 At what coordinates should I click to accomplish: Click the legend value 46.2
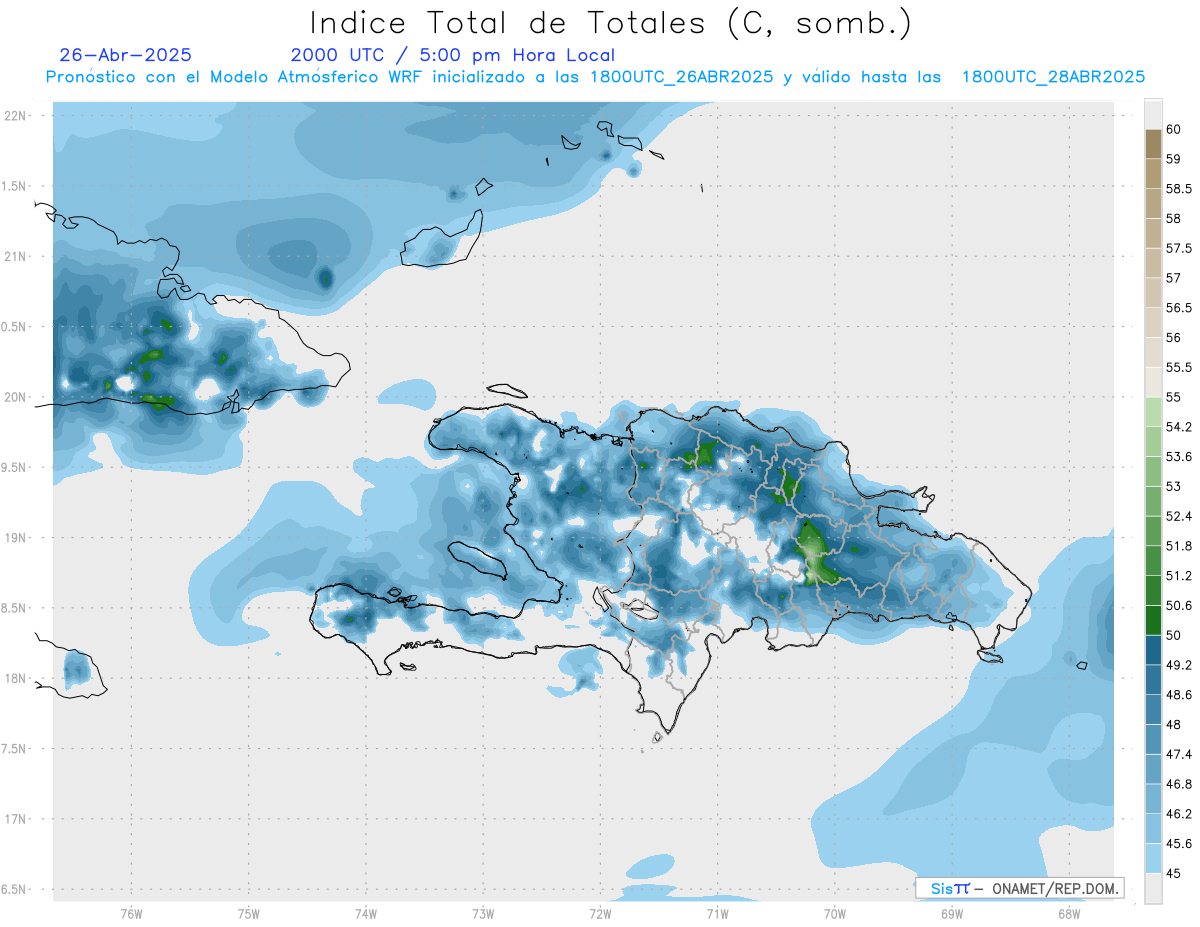coord(1178,814)
